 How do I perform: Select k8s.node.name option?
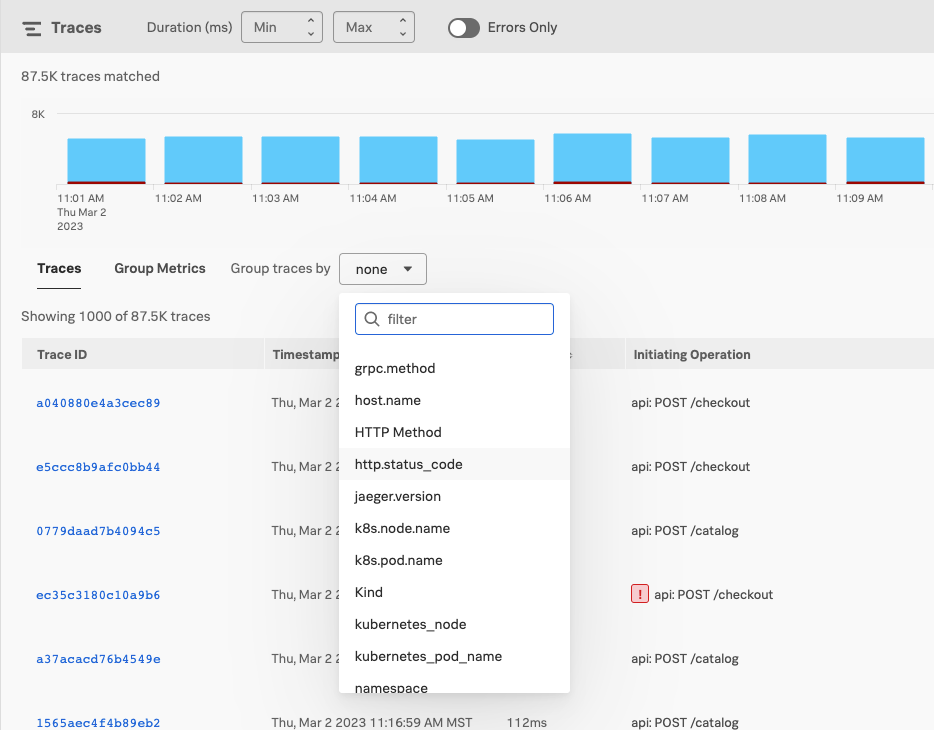pyautogui.click(x=454, y=528)
